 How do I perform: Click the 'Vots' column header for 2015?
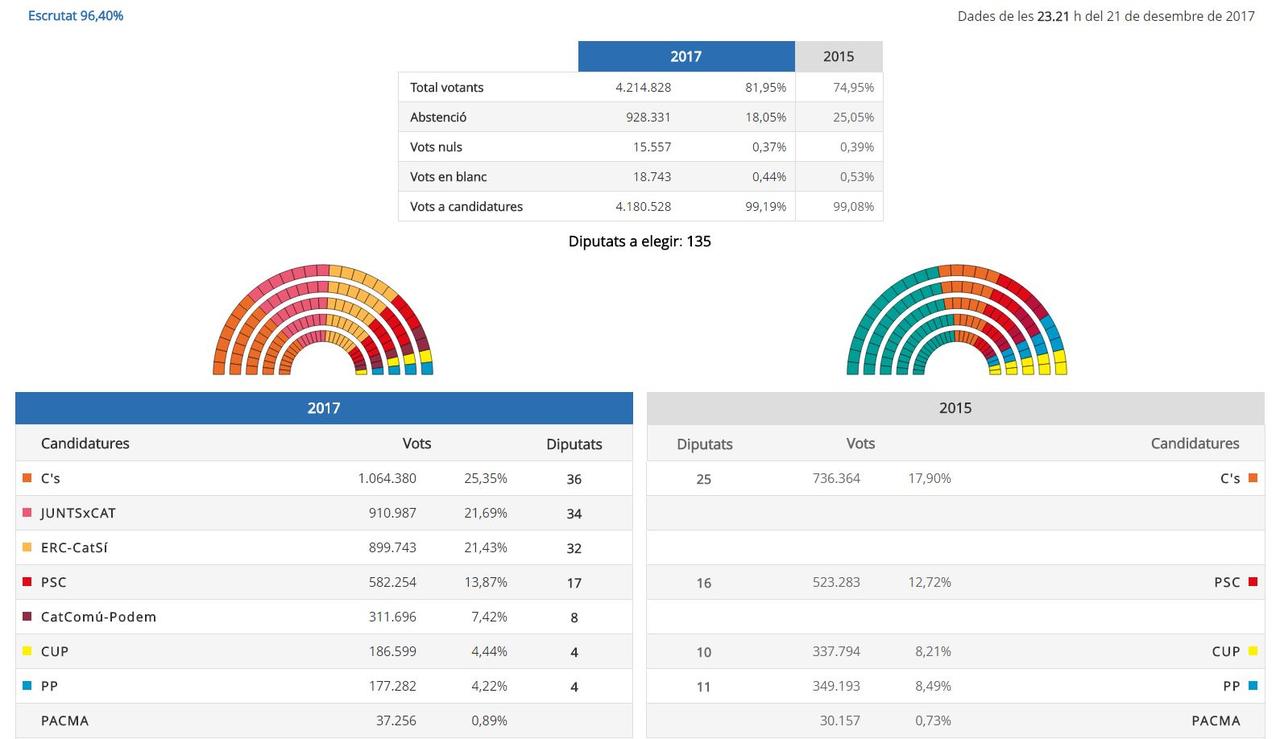[861, 443]
